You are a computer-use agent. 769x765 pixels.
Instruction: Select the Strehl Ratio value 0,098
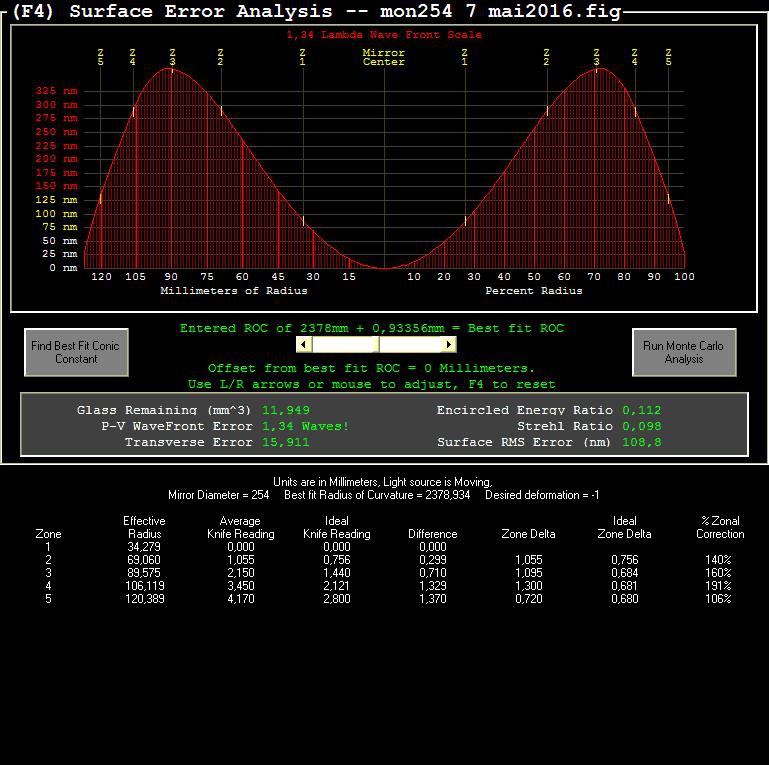pyautogui.click(x=641, y=426)
